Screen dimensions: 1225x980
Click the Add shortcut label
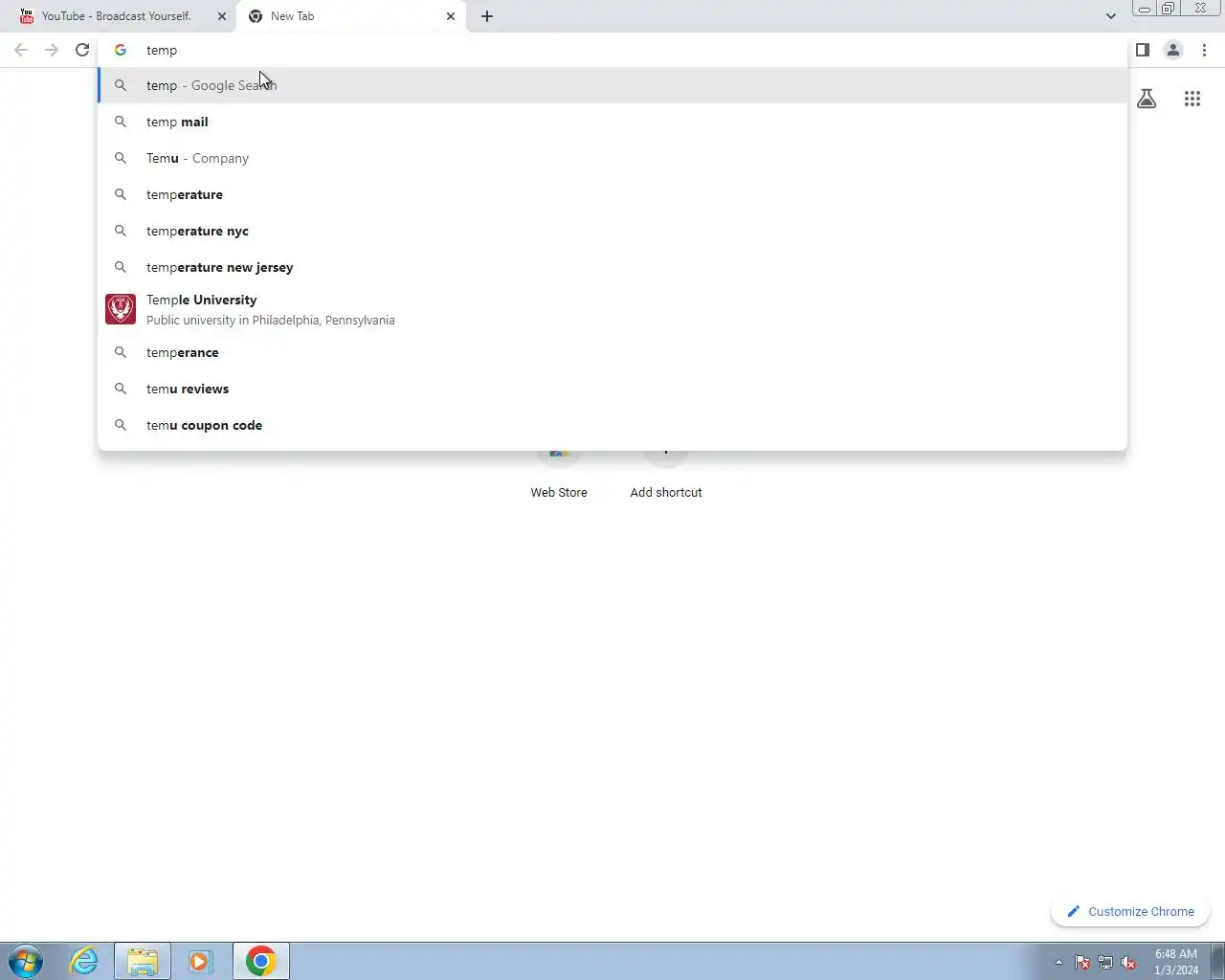tap(666, 492)
